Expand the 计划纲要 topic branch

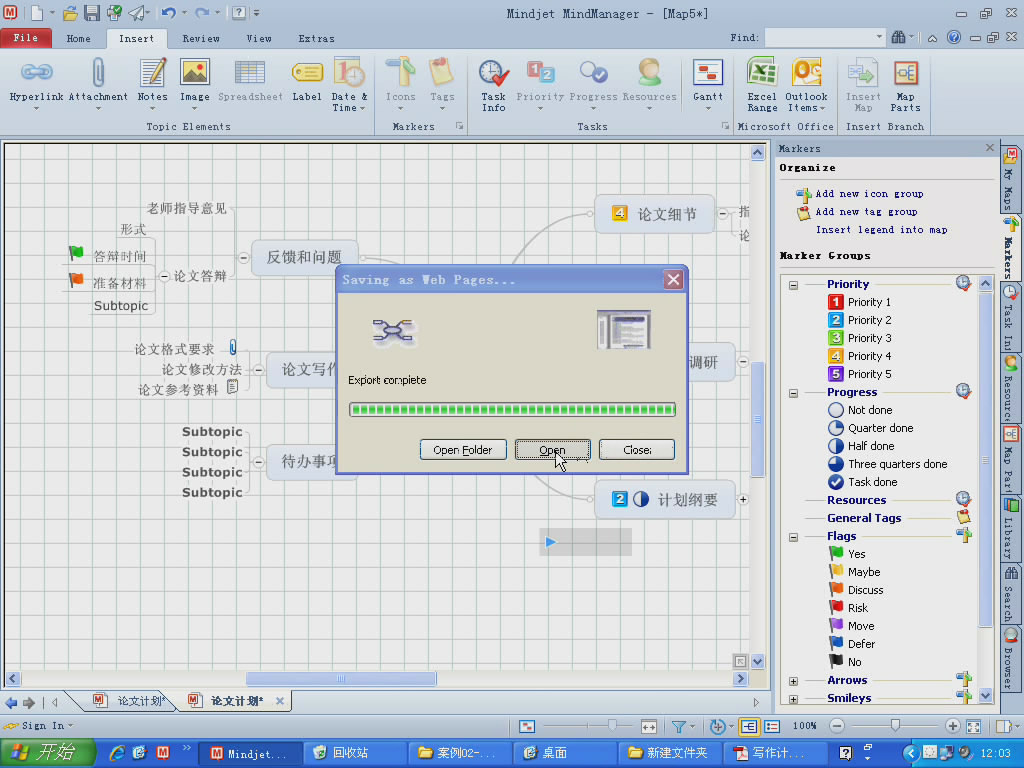[x=743, y=500]
